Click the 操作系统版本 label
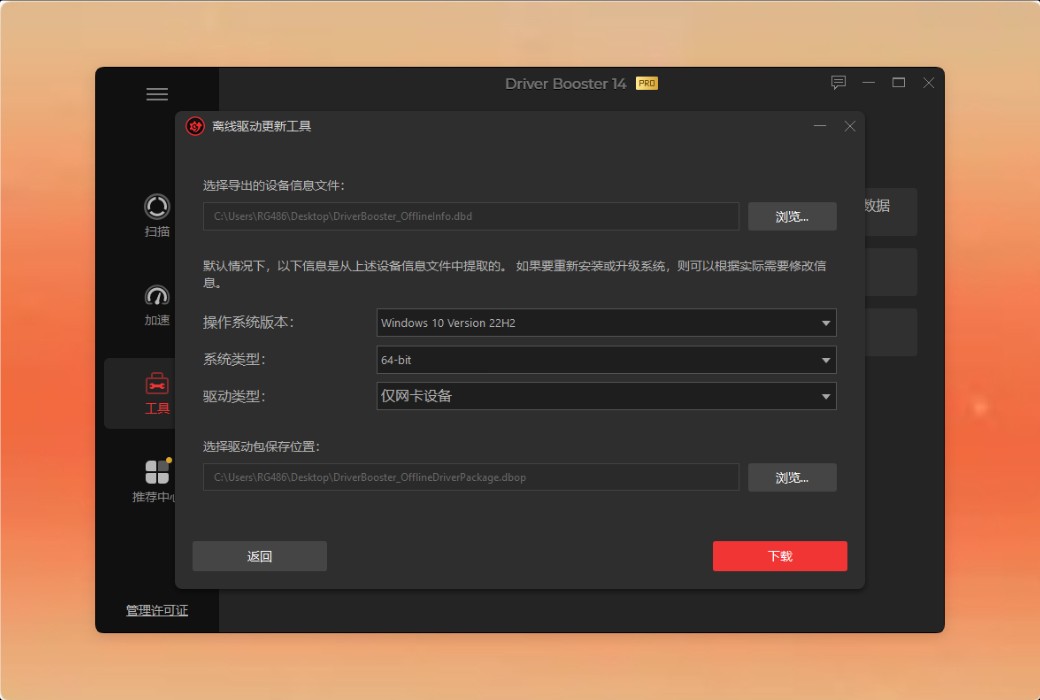 (x=248, y=322)
